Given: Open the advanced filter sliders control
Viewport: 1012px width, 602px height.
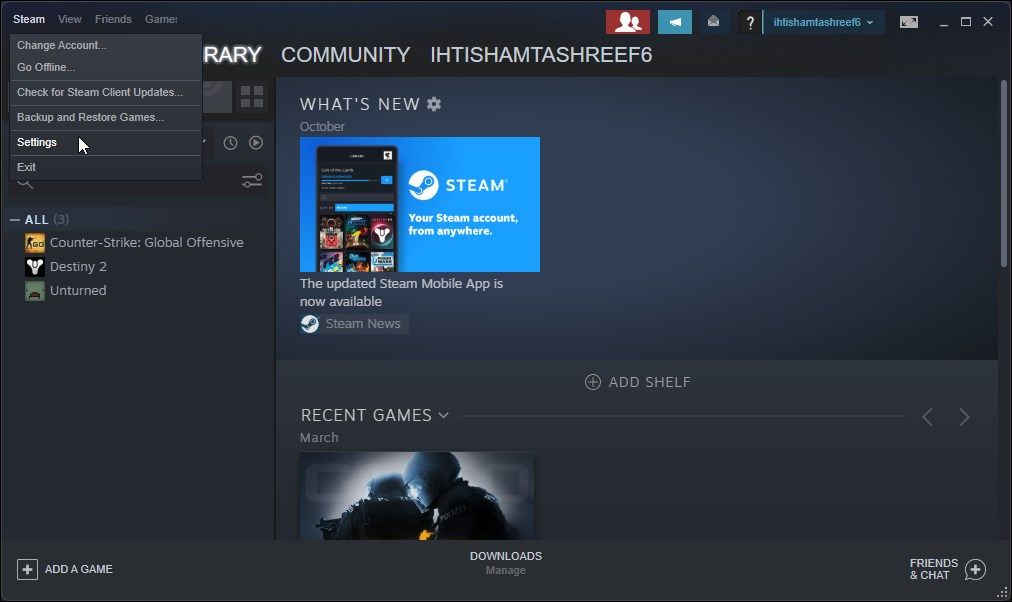Looking at the screenshot, I should coord(251,181).
